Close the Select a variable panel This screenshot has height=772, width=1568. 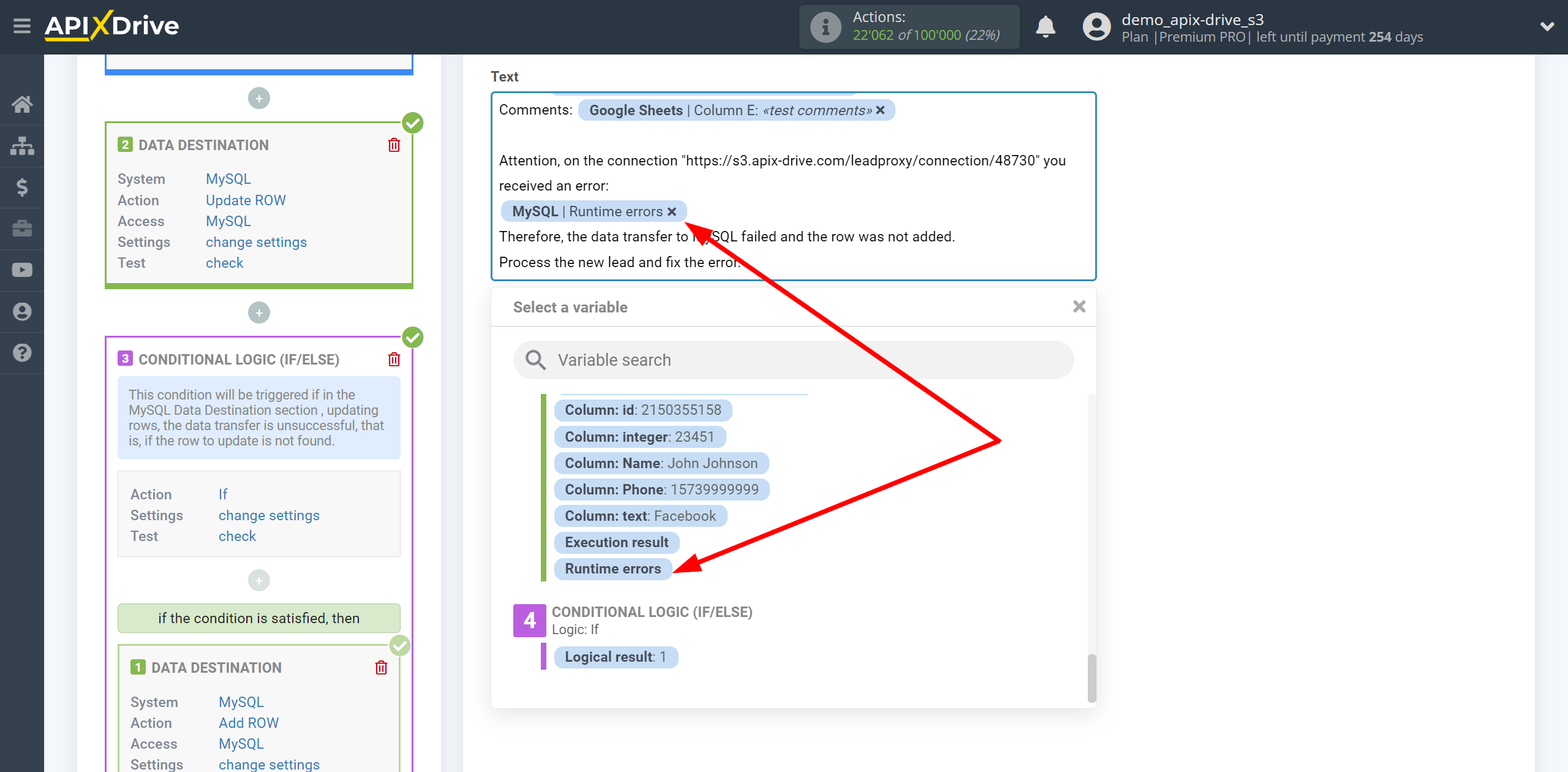click(1079, 306)
